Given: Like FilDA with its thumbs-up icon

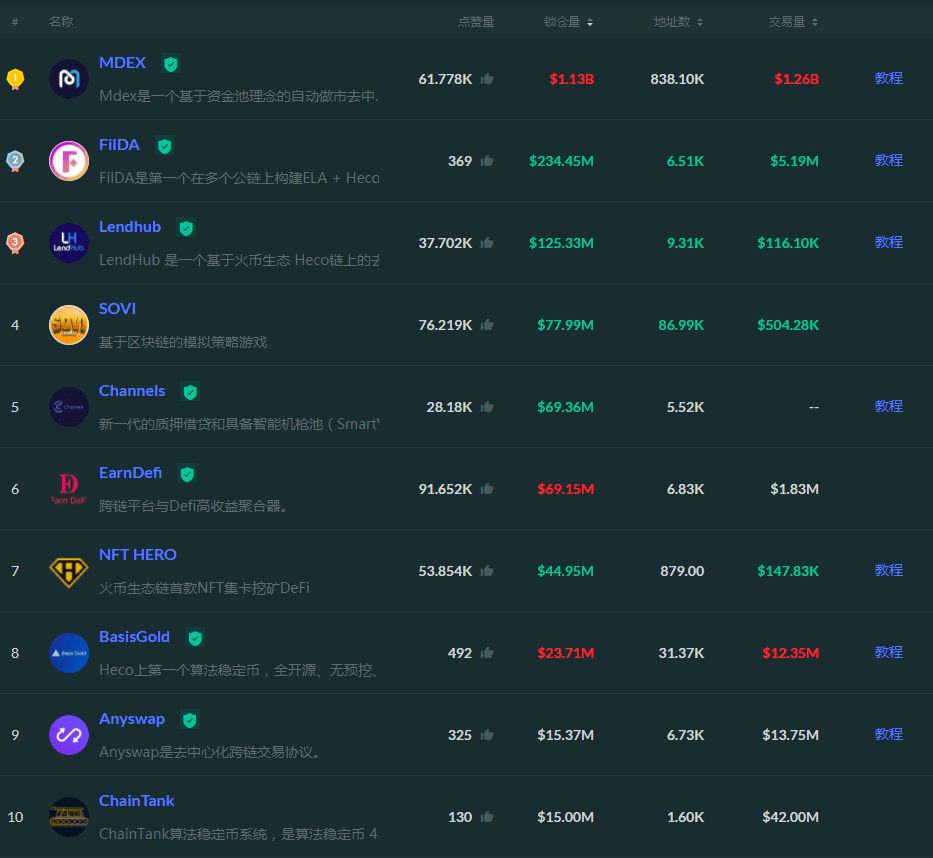Looking at the screenshot, I should point(487,161).
